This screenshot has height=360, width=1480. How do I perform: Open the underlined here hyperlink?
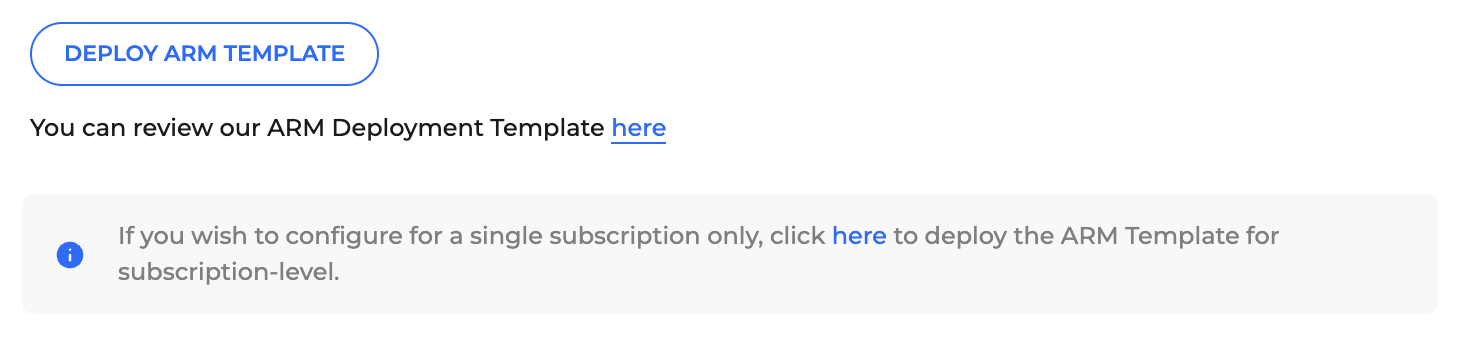point(638,129)
